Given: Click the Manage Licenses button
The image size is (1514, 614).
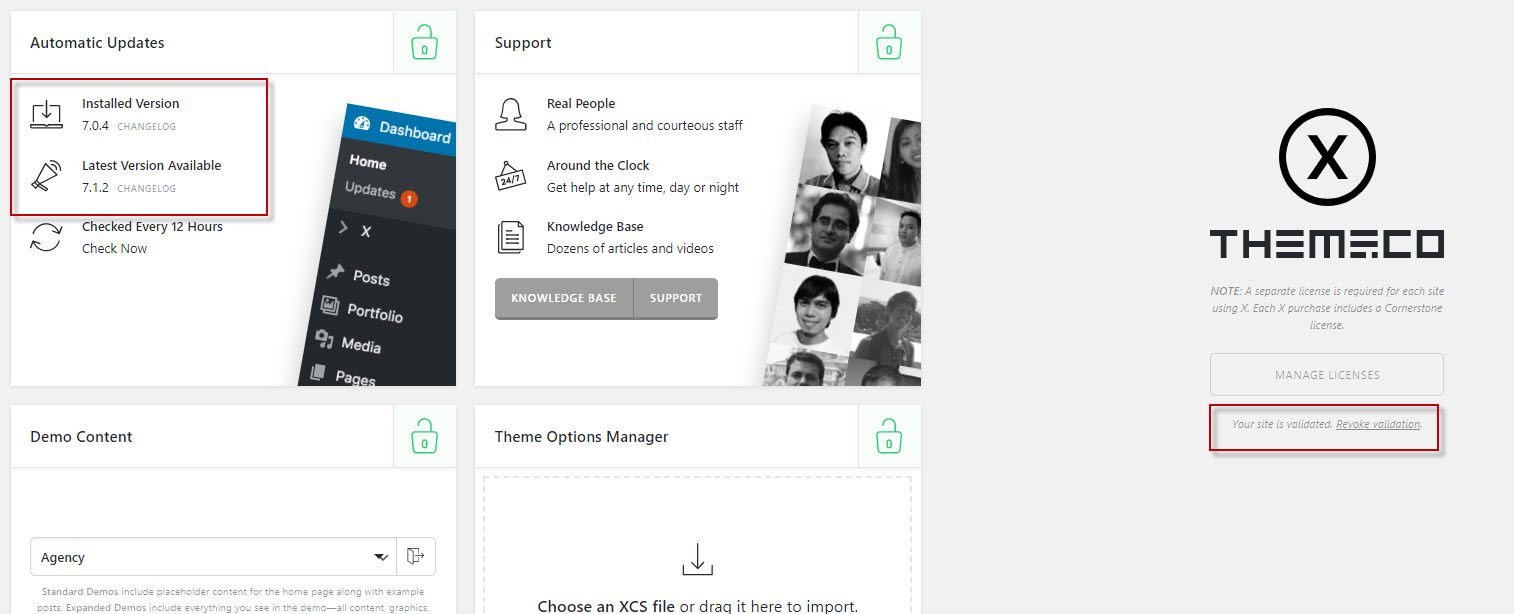Looking at the screenshot, I should [x=1327, y=375].
